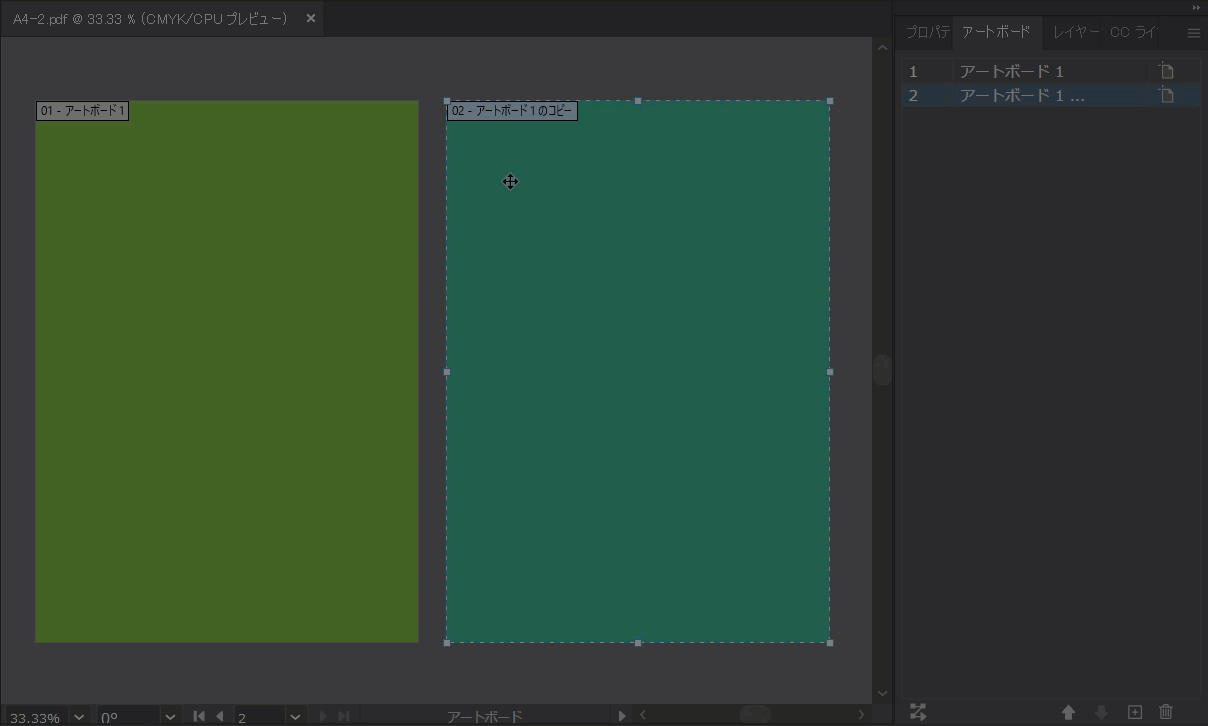
Task: Open the zoom level dropdown
Action: coord(78,717)
